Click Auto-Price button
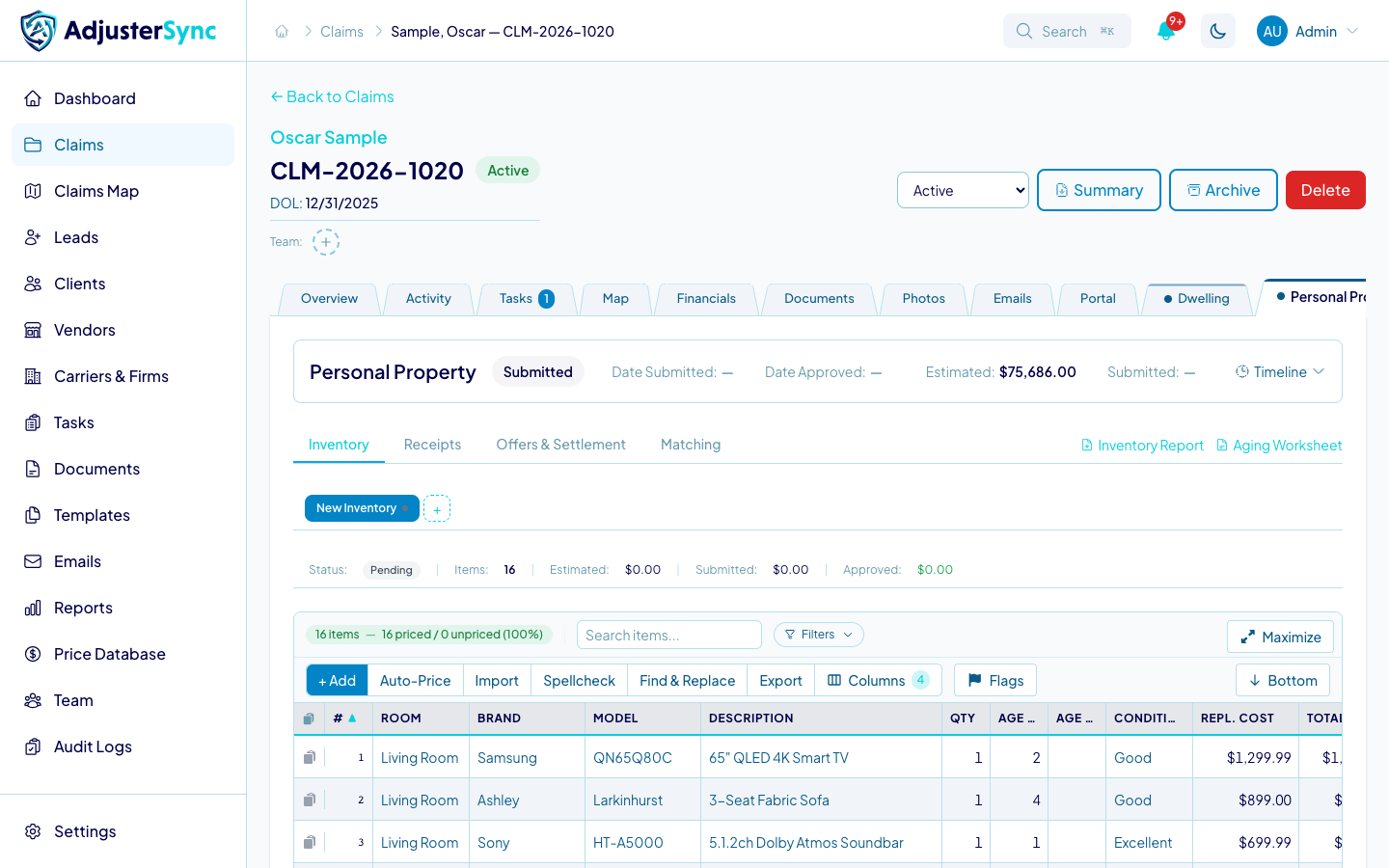 click(x=415, y=681)
